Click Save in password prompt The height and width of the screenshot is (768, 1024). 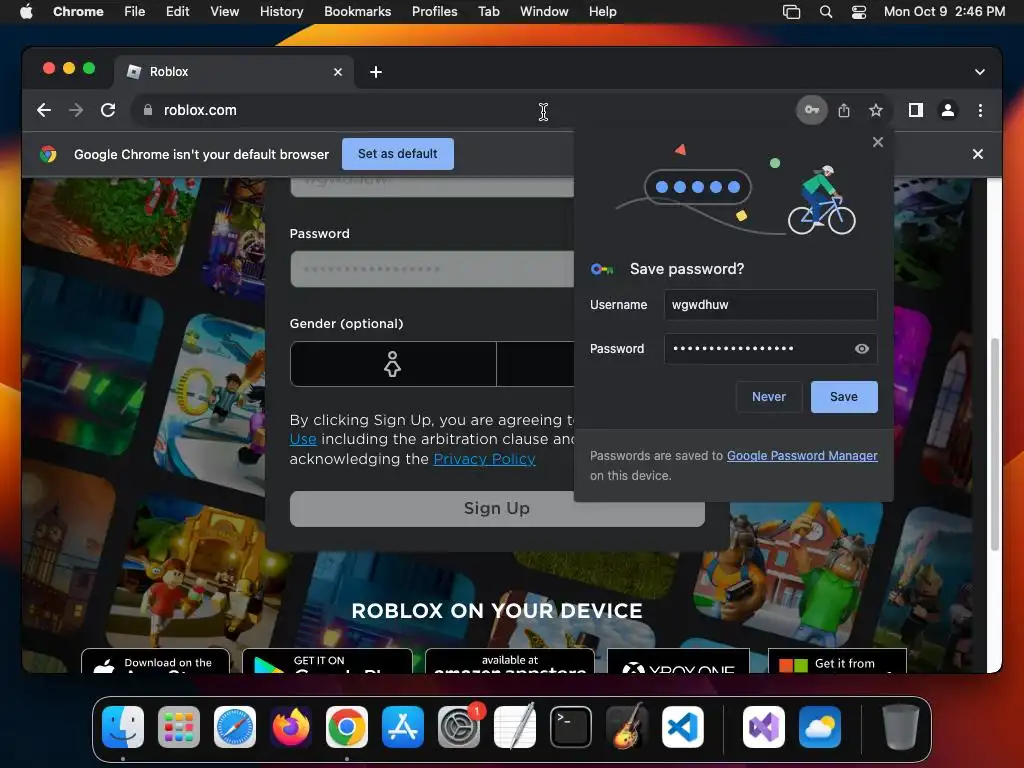coord(844,396)
